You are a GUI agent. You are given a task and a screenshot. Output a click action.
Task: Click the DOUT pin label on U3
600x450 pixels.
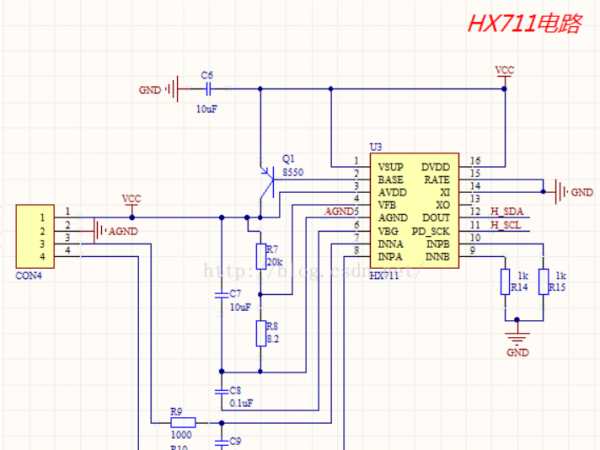click(x=434, y=215)
